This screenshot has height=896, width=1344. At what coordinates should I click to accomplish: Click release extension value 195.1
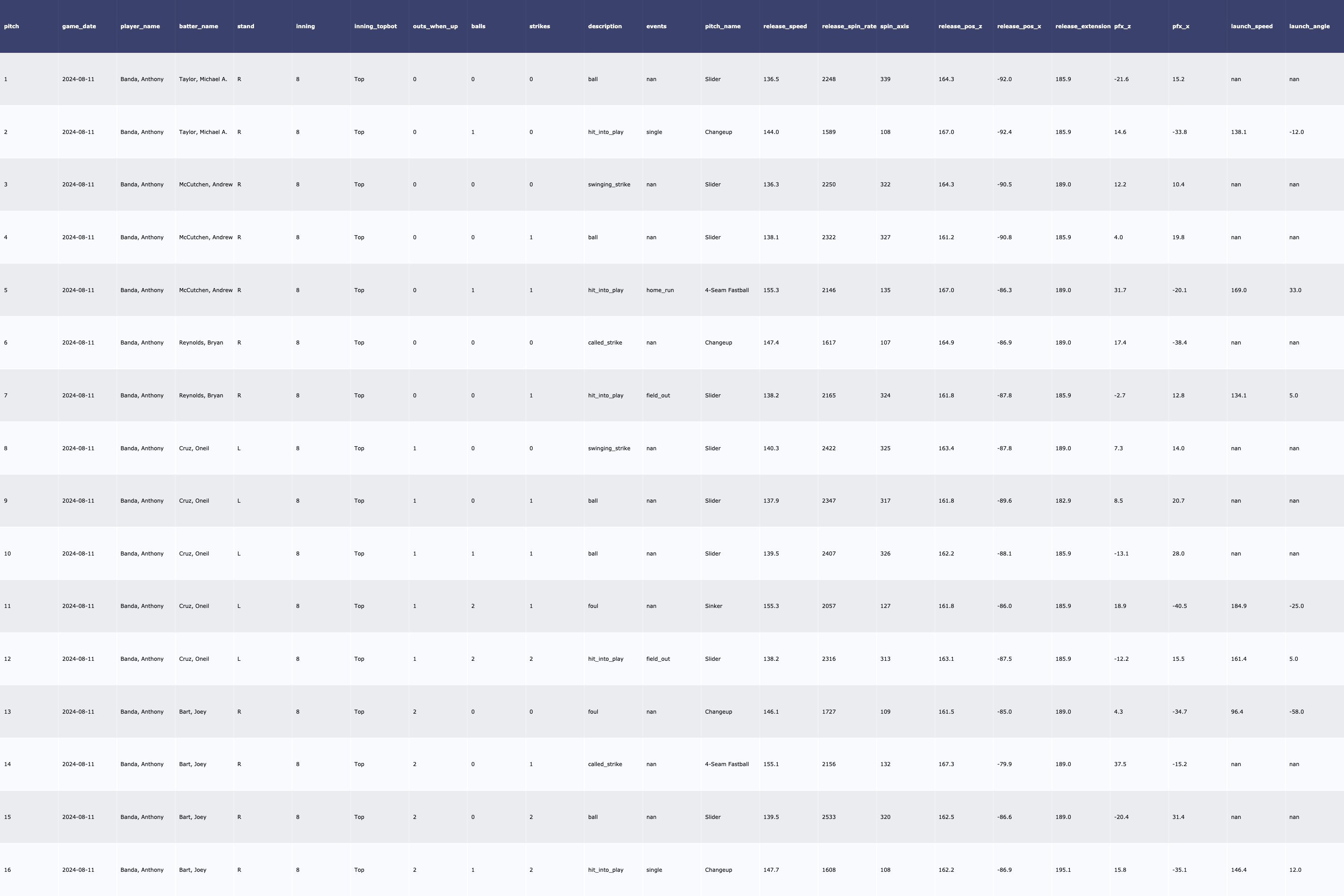point(1063,870)
